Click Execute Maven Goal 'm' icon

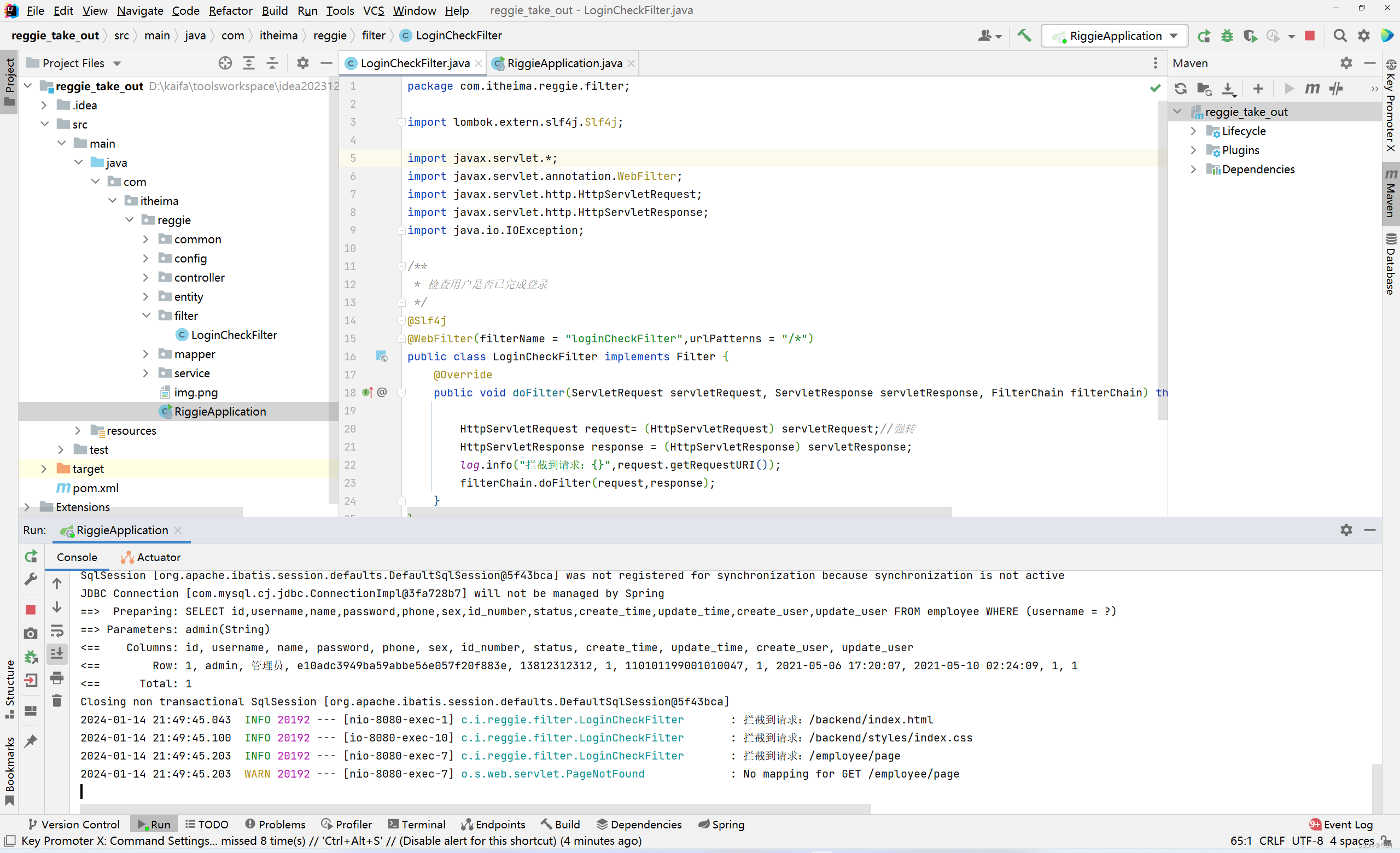click(1312, 89)
